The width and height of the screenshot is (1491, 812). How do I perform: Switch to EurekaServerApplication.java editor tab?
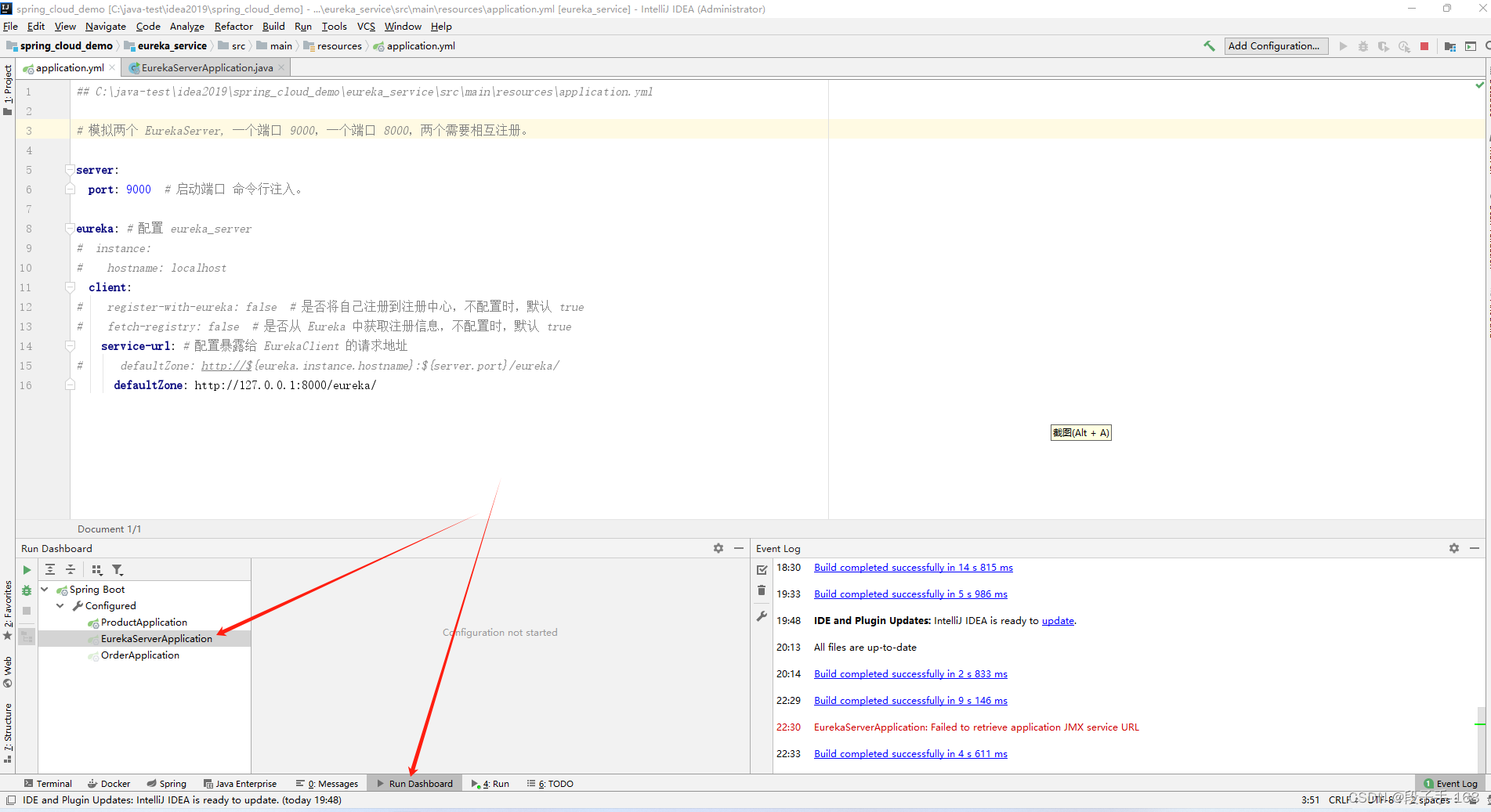(207, 68)
